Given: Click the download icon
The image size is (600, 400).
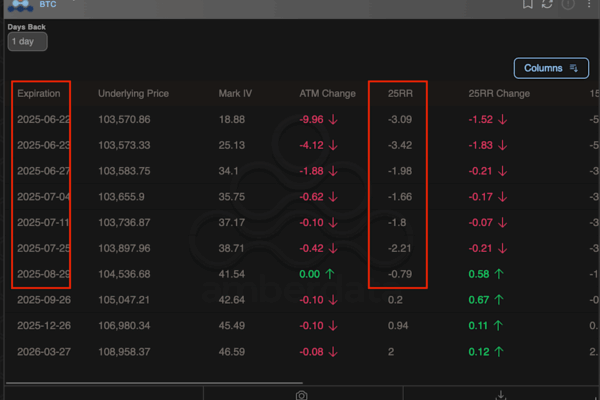Looking at the screenshot, I should [501, 395].
